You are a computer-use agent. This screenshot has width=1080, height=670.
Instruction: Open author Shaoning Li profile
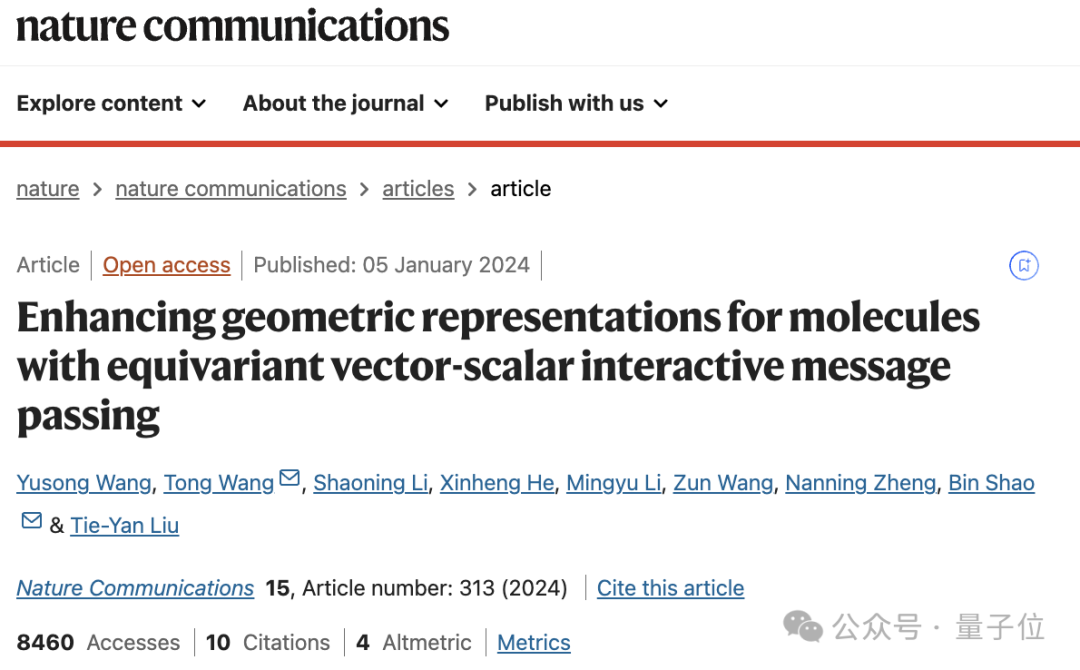tap(371, 483)
